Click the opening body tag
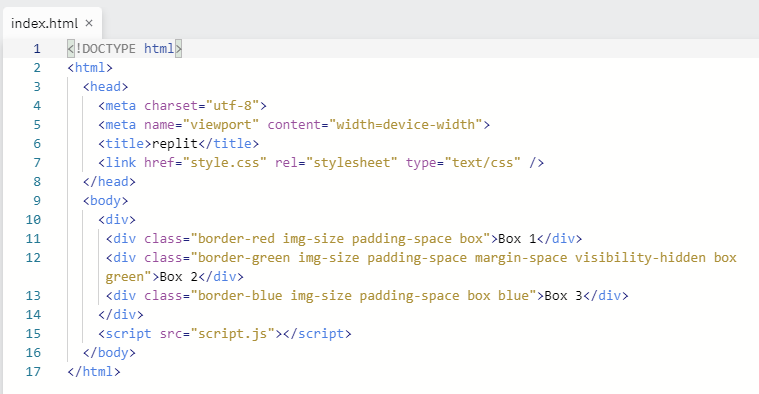 (x=105, y=200)
